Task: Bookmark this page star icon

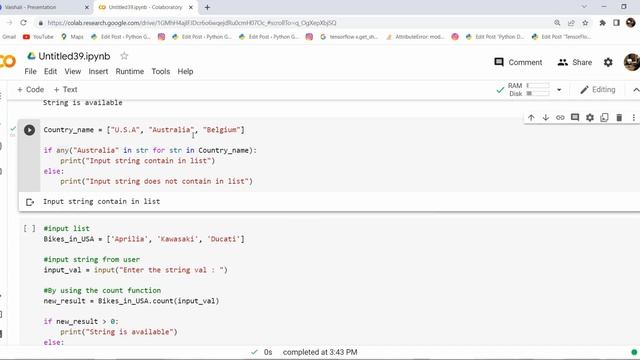Action: tap(585, 23)
